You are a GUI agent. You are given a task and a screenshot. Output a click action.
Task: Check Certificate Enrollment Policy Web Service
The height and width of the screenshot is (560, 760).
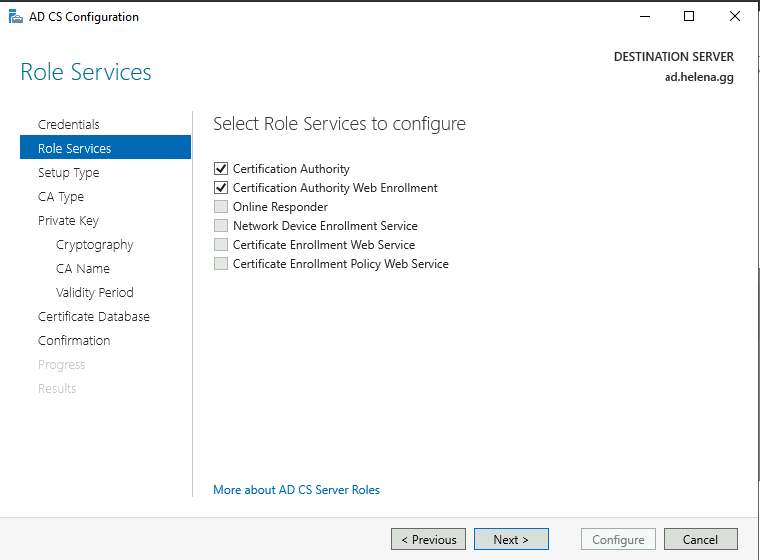click(221, 264)
